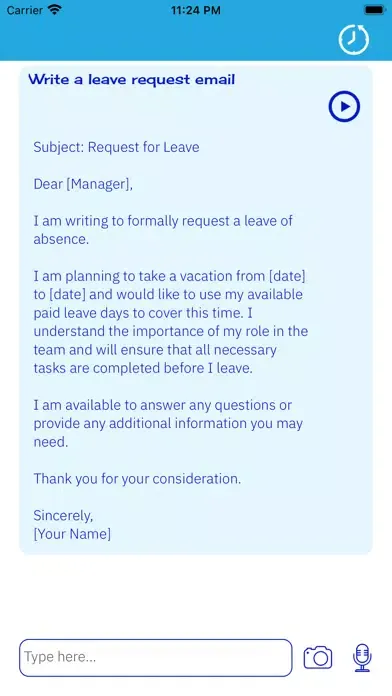Screen dimensions: 392x696
Task: Tap the camera icon to attach photo
Action: pos(318,657)
